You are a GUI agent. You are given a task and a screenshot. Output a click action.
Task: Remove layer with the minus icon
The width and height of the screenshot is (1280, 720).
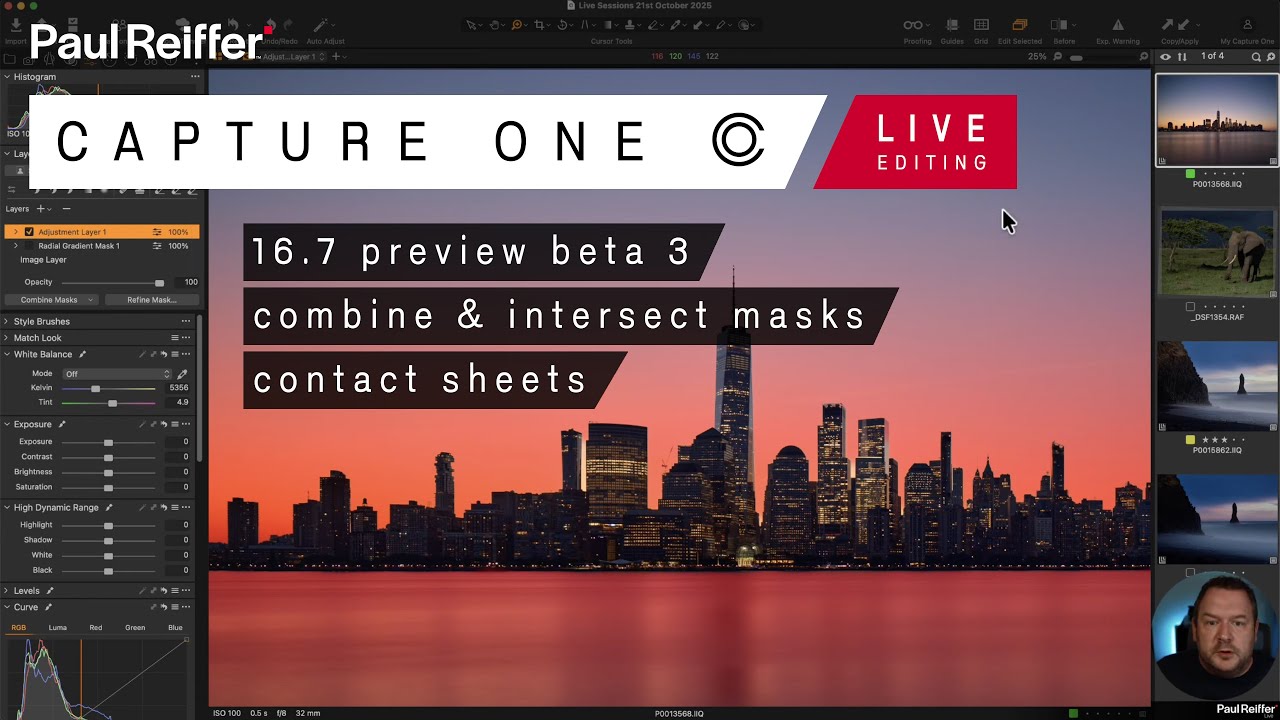click(x=66, y=209)
